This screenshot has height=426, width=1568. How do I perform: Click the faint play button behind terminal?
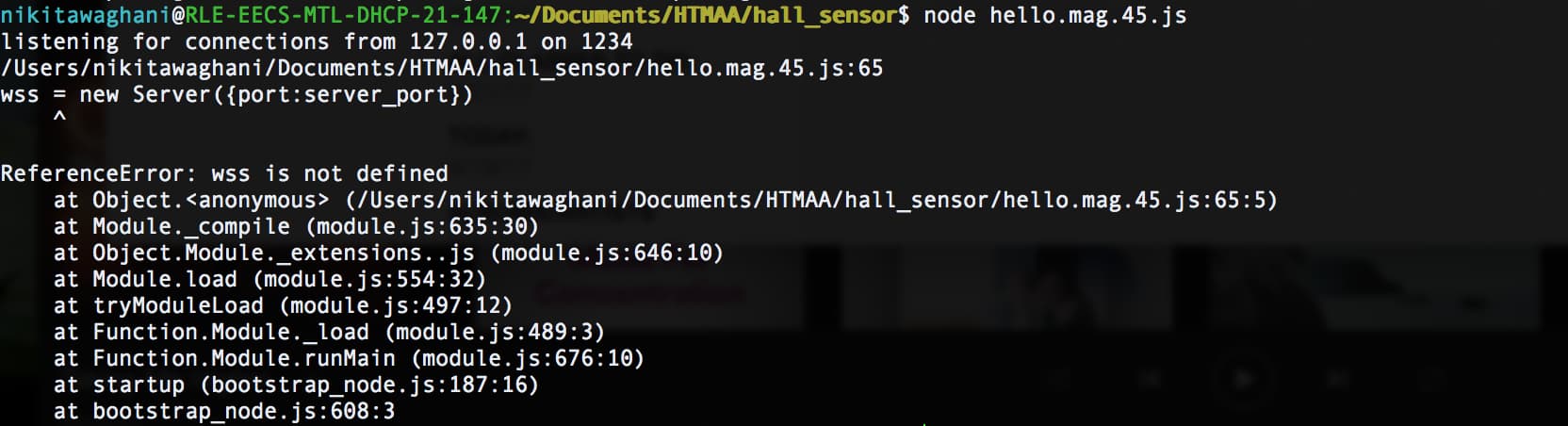pyautogui.click(x=1243, y=379)
